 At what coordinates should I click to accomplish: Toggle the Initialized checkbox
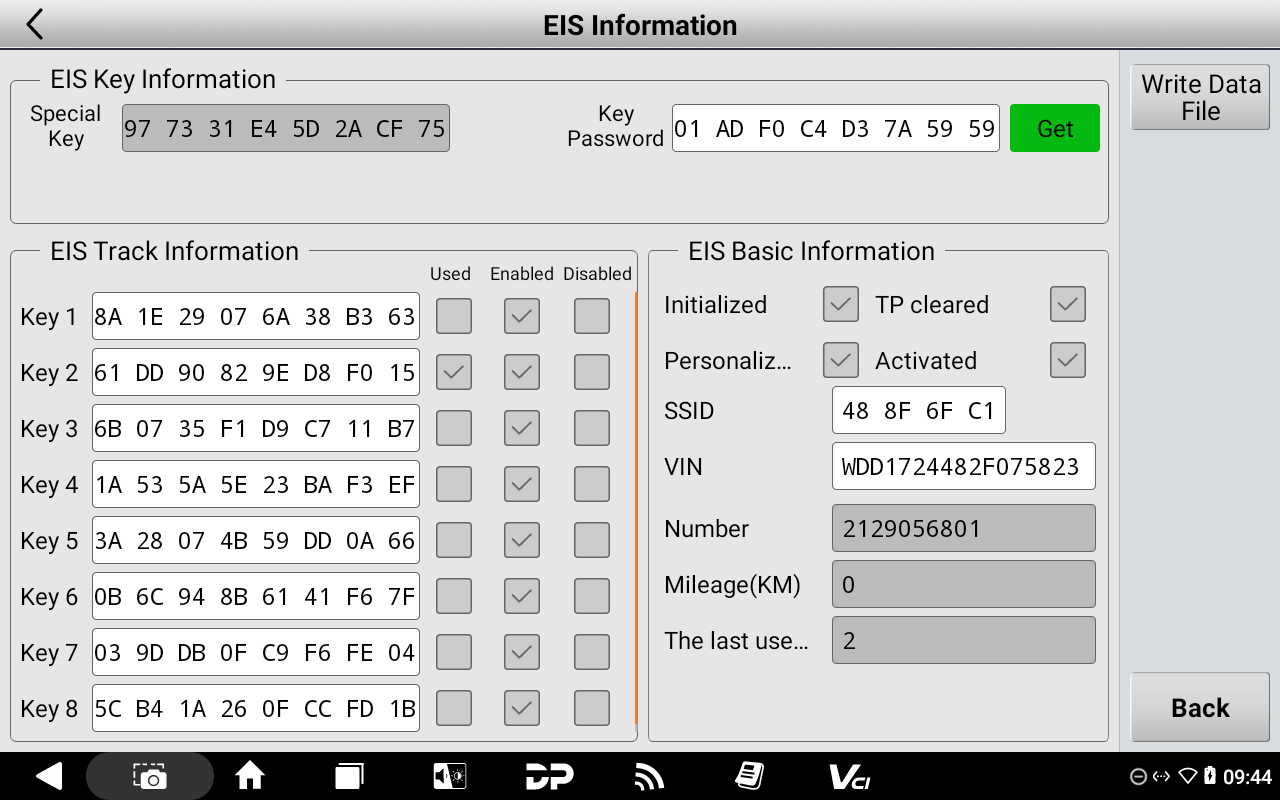(x=841, y=304)
